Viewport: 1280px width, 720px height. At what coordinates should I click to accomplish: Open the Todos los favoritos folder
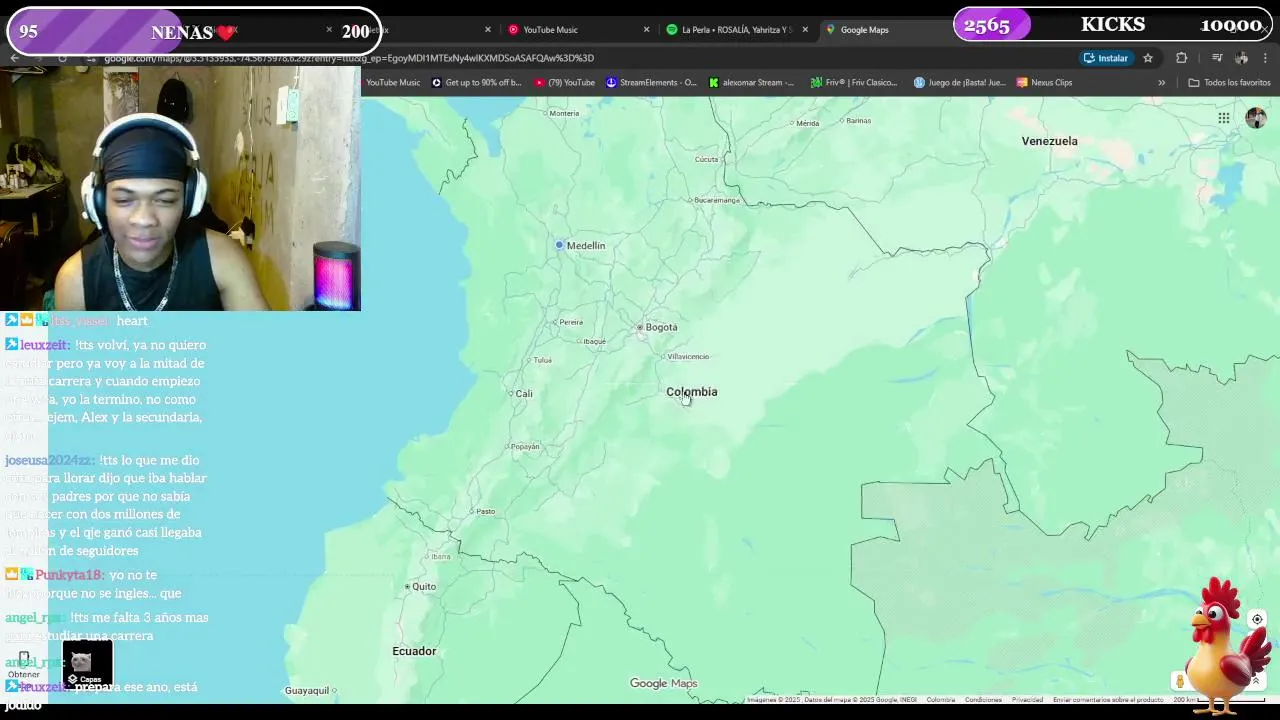(1229, 83)
